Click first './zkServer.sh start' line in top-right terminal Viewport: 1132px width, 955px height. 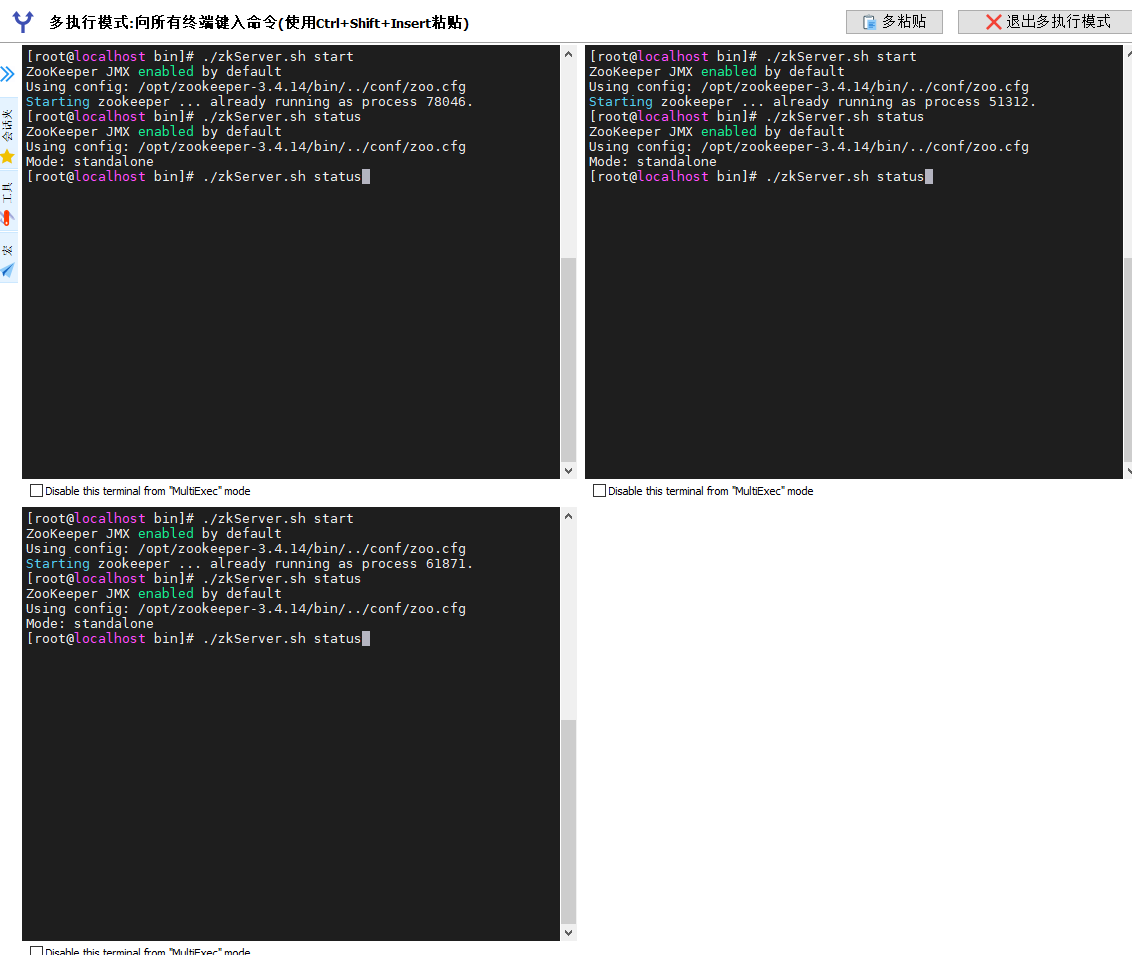click(752, 56)
